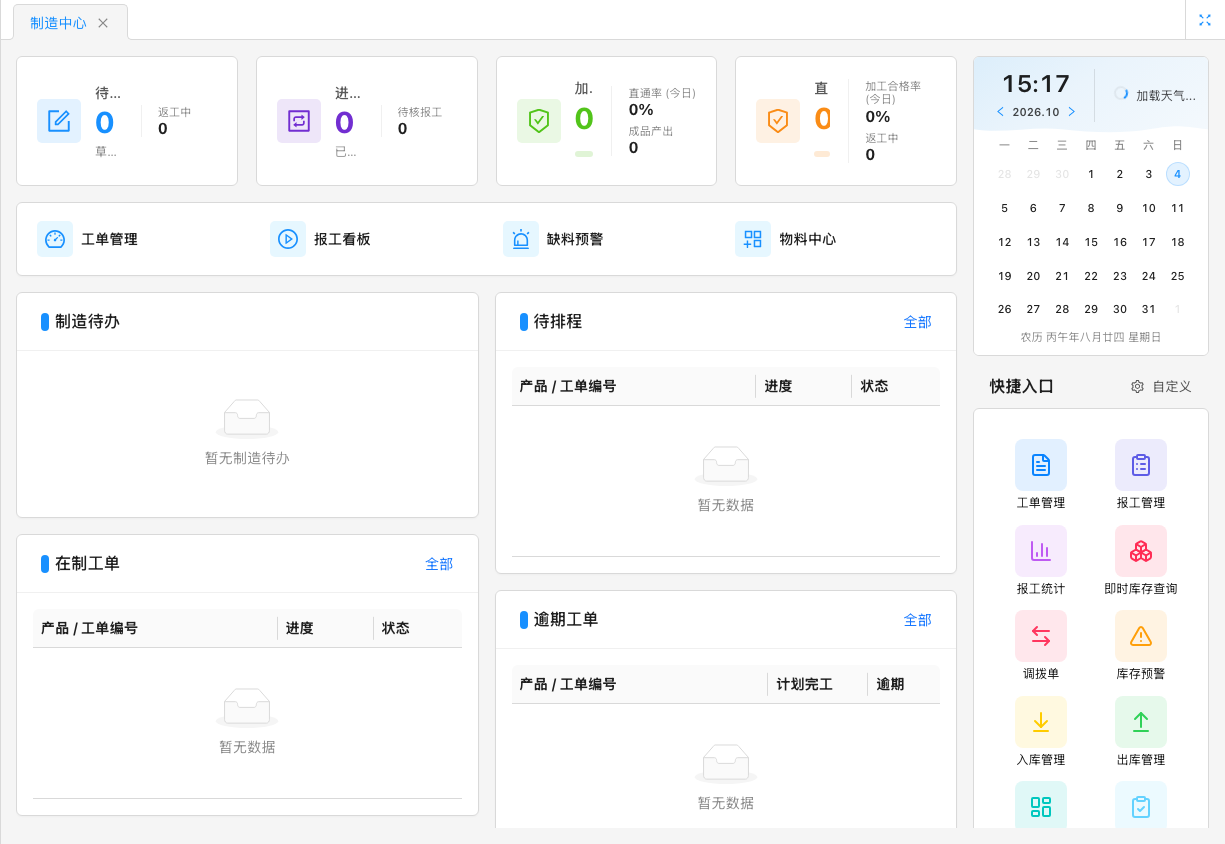Viewport: 1225px width, 844px height.
Task: Open 调拨单 transfer arrows icon
Action: (x=1041, y=636)
